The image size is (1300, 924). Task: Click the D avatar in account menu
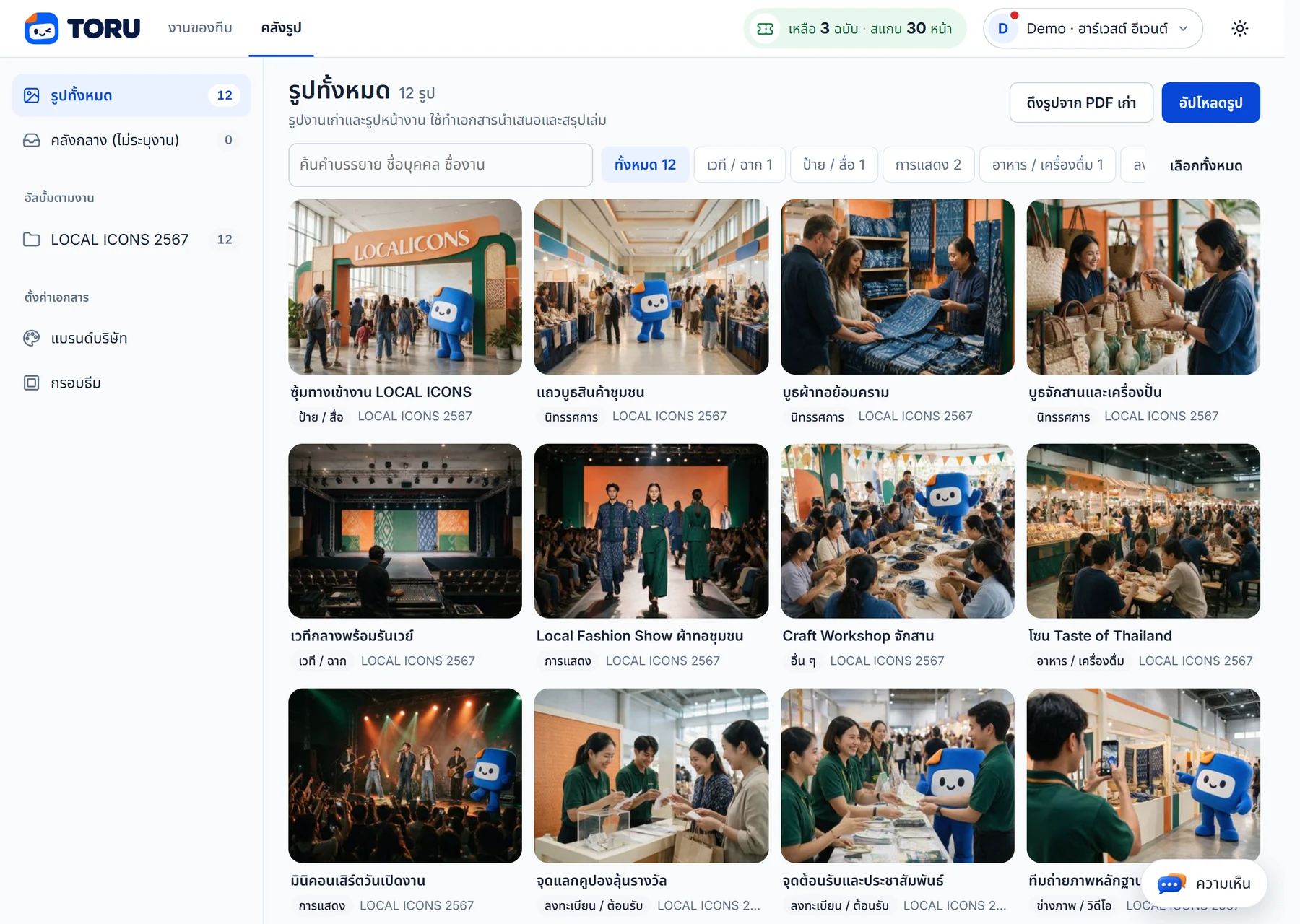(1002, 28)
